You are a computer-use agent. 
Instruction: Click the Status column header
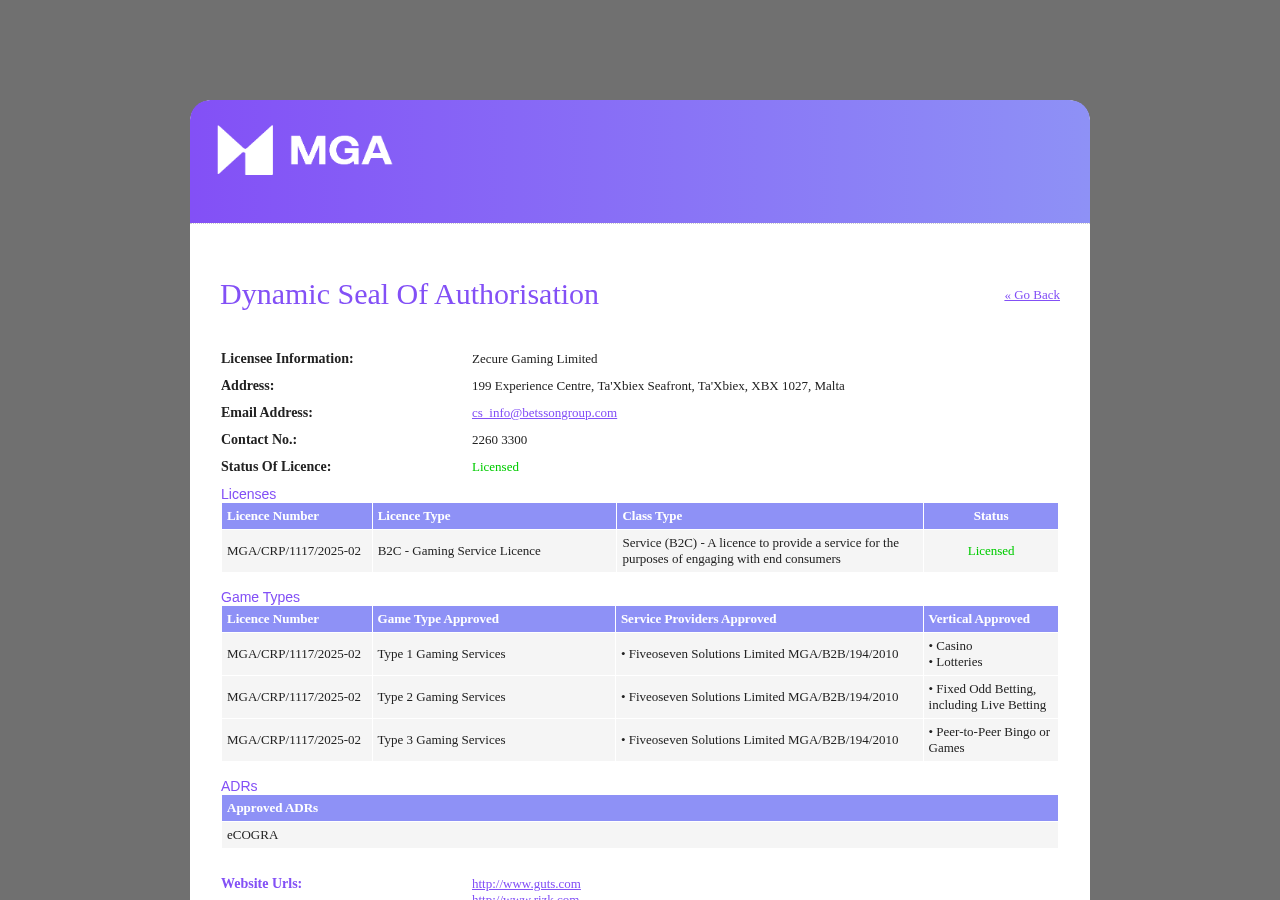(991, 516)
